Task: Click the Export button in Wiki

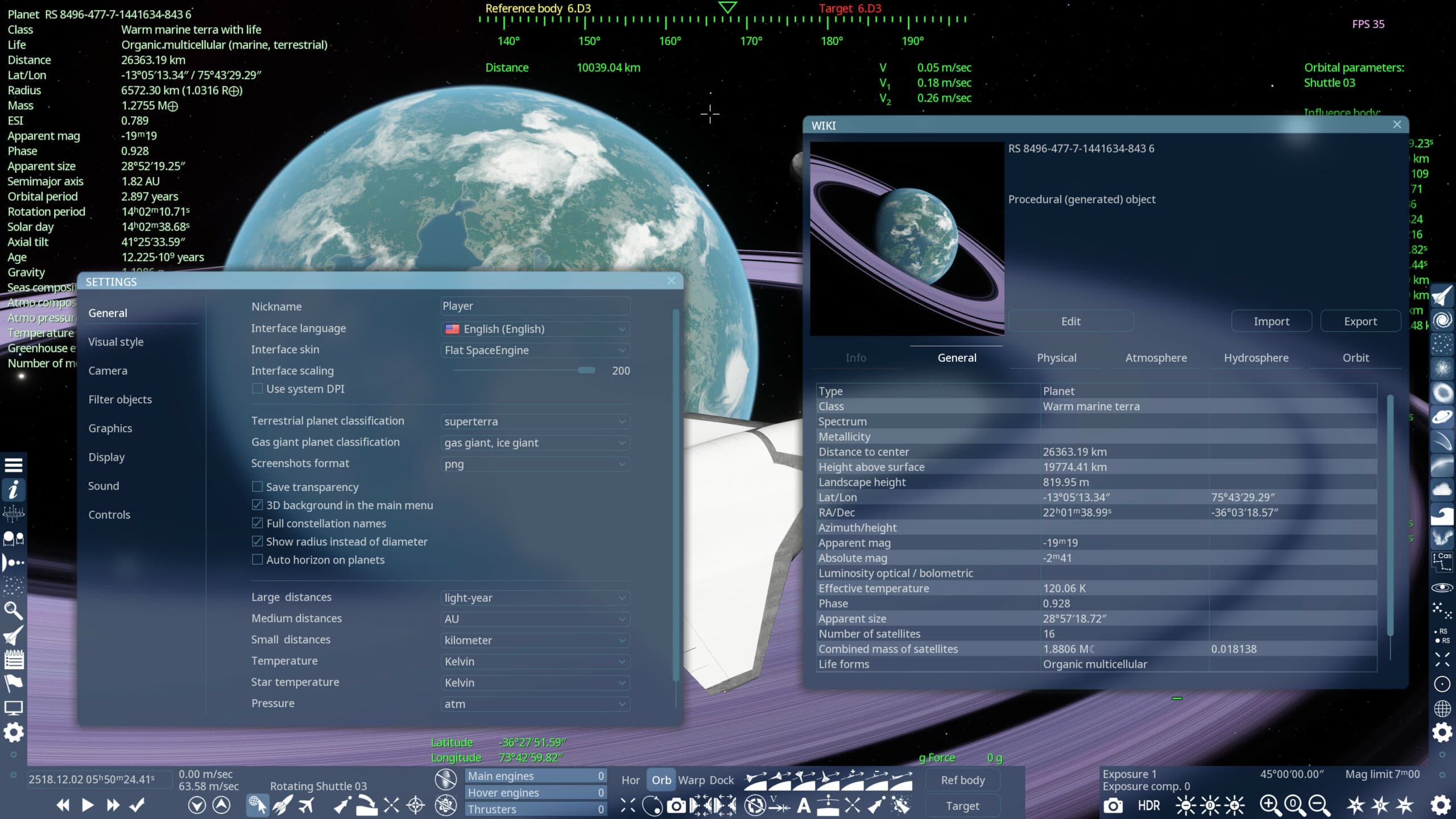Action: [1360, 321]
